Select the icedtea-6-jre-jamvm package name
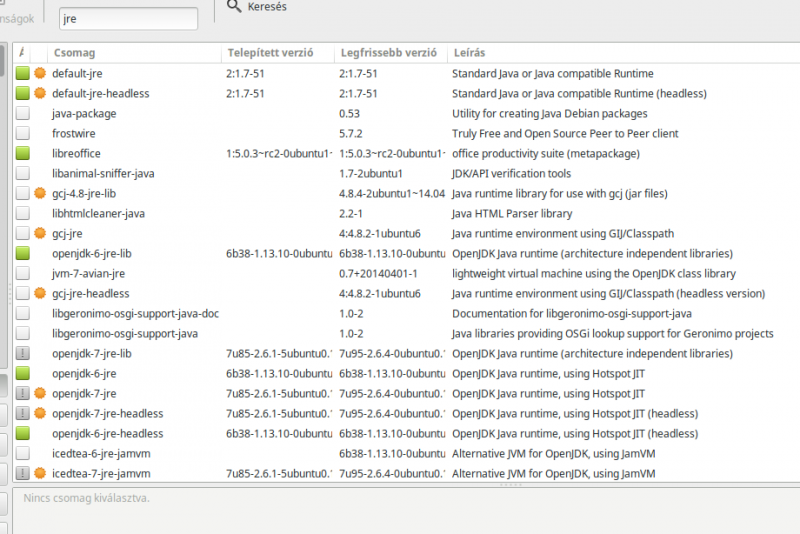 [101, 453]
